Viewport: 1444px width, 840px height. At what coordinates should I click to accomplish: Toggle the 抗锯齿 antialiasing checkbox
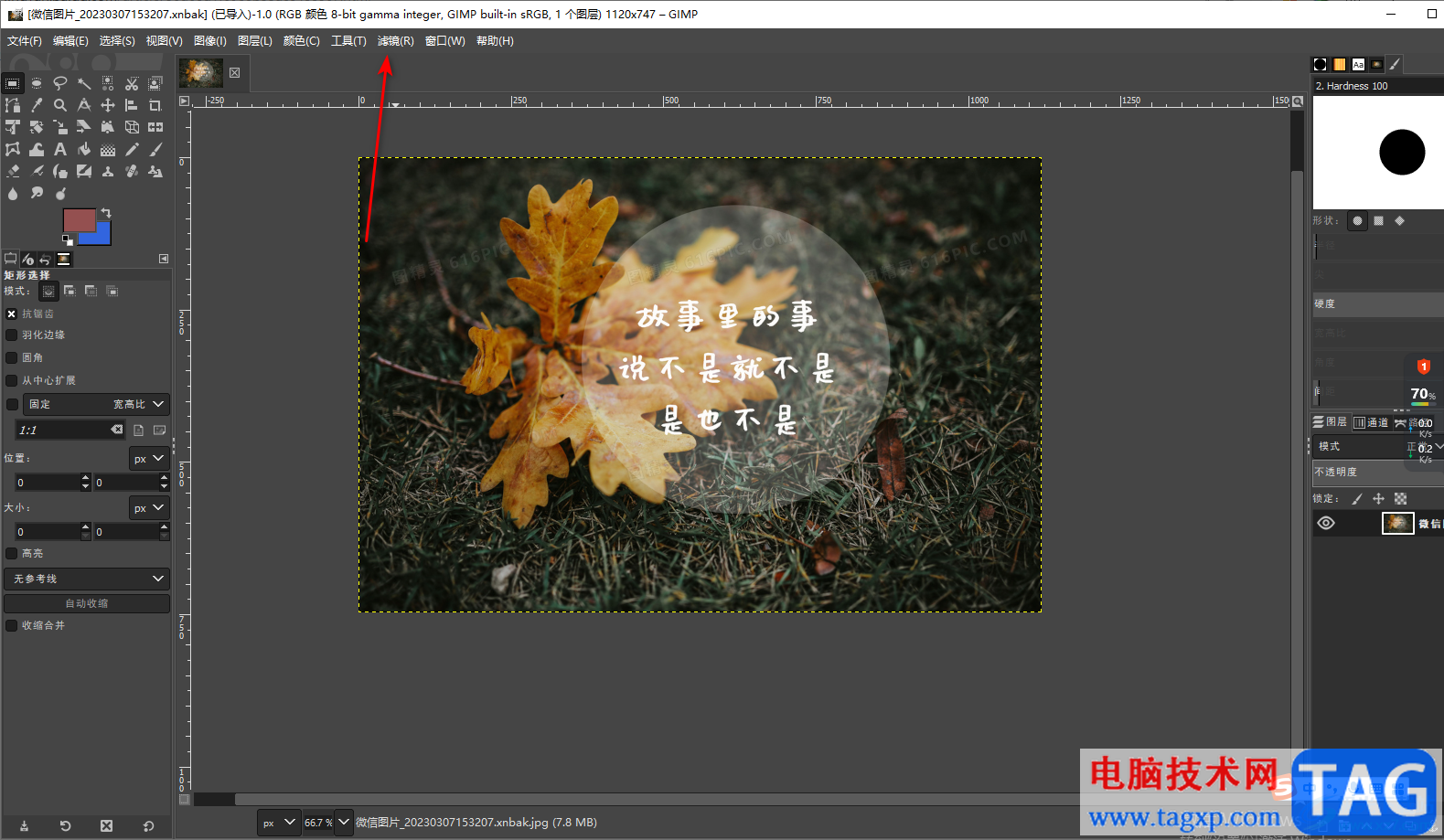(12, 314)
